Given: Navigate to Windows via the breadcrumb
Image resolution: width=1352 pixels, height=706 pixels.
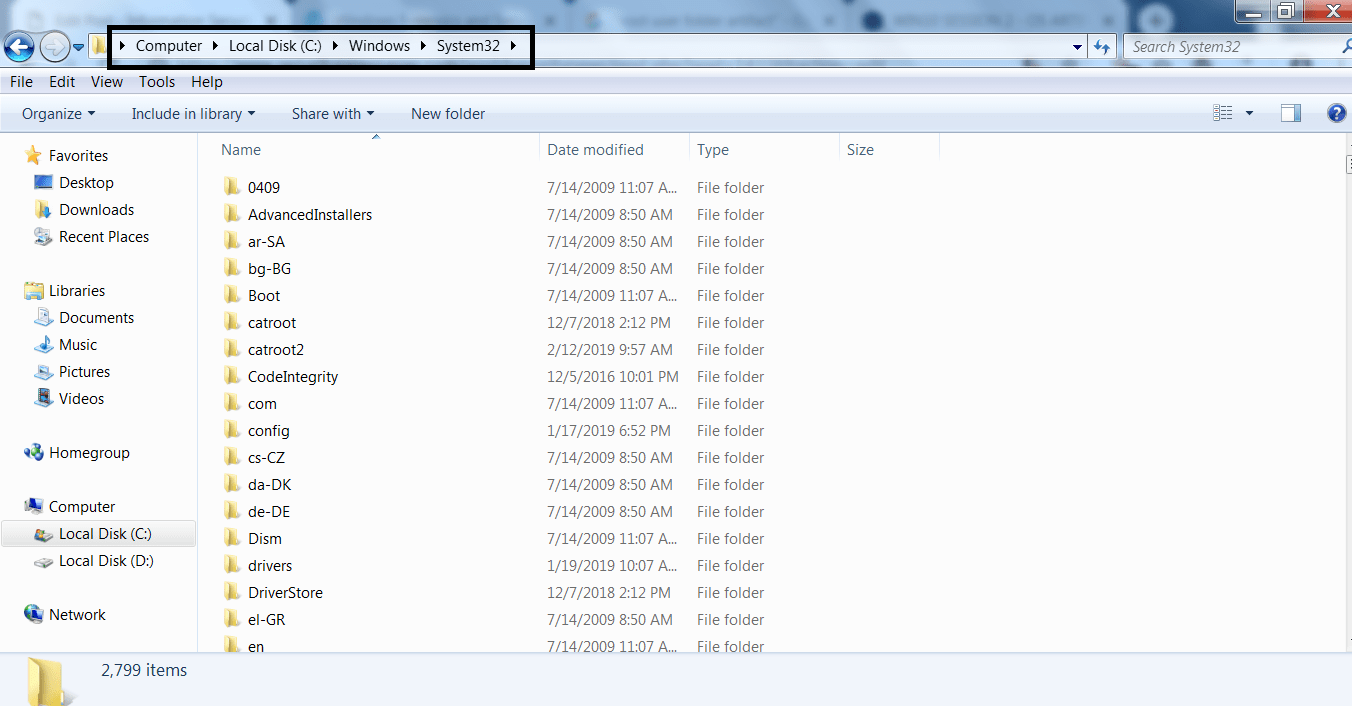Looking at the screenshot, I should [x=379, y=45].
